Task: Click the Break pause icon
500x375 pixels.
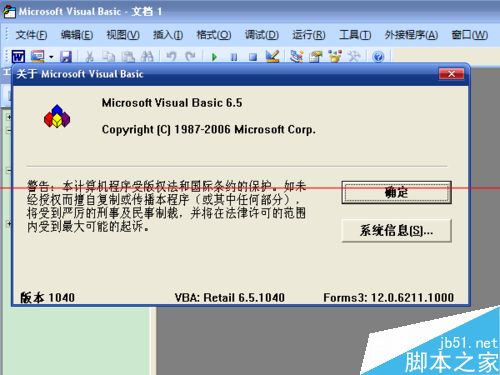Action: tap(234, 57)
